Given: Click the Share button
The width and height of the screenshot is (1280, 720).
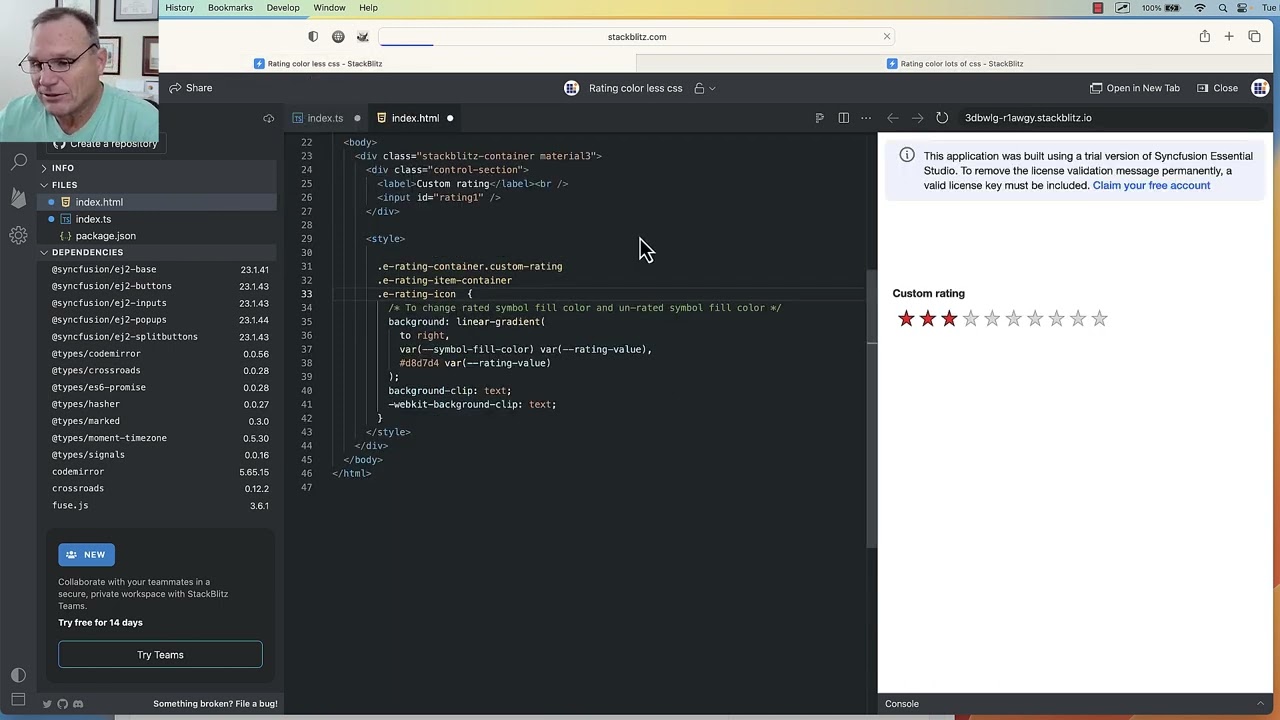Looking at the screenshot, I should (x=190, y=88).
